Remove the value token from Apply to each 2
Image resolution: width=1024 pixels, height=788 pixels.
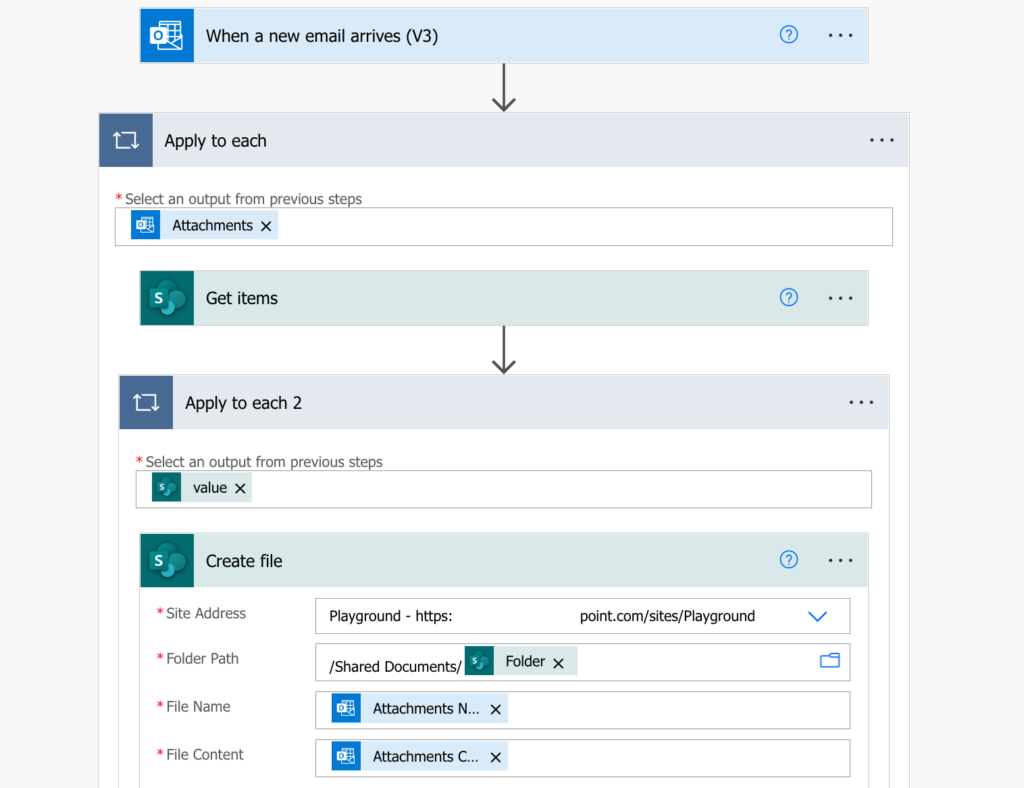tap(240, 488)
